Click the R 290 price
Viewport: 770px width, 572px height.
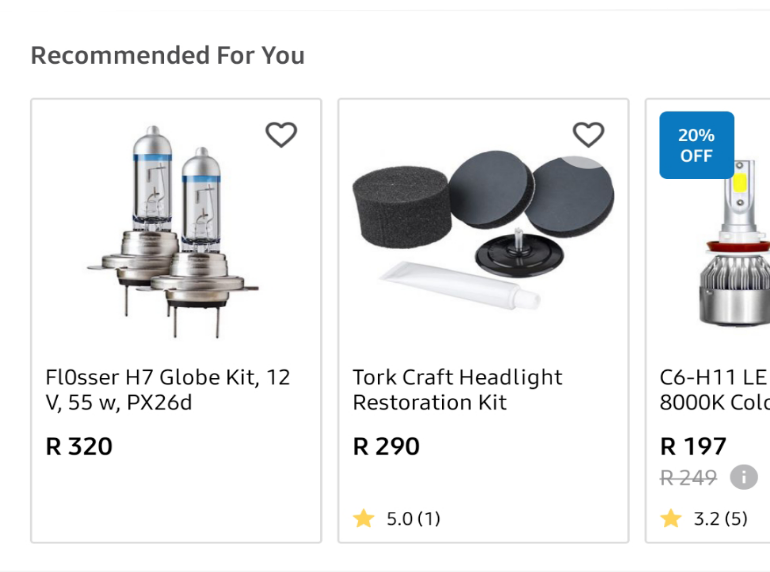click(x=386, y=446)
